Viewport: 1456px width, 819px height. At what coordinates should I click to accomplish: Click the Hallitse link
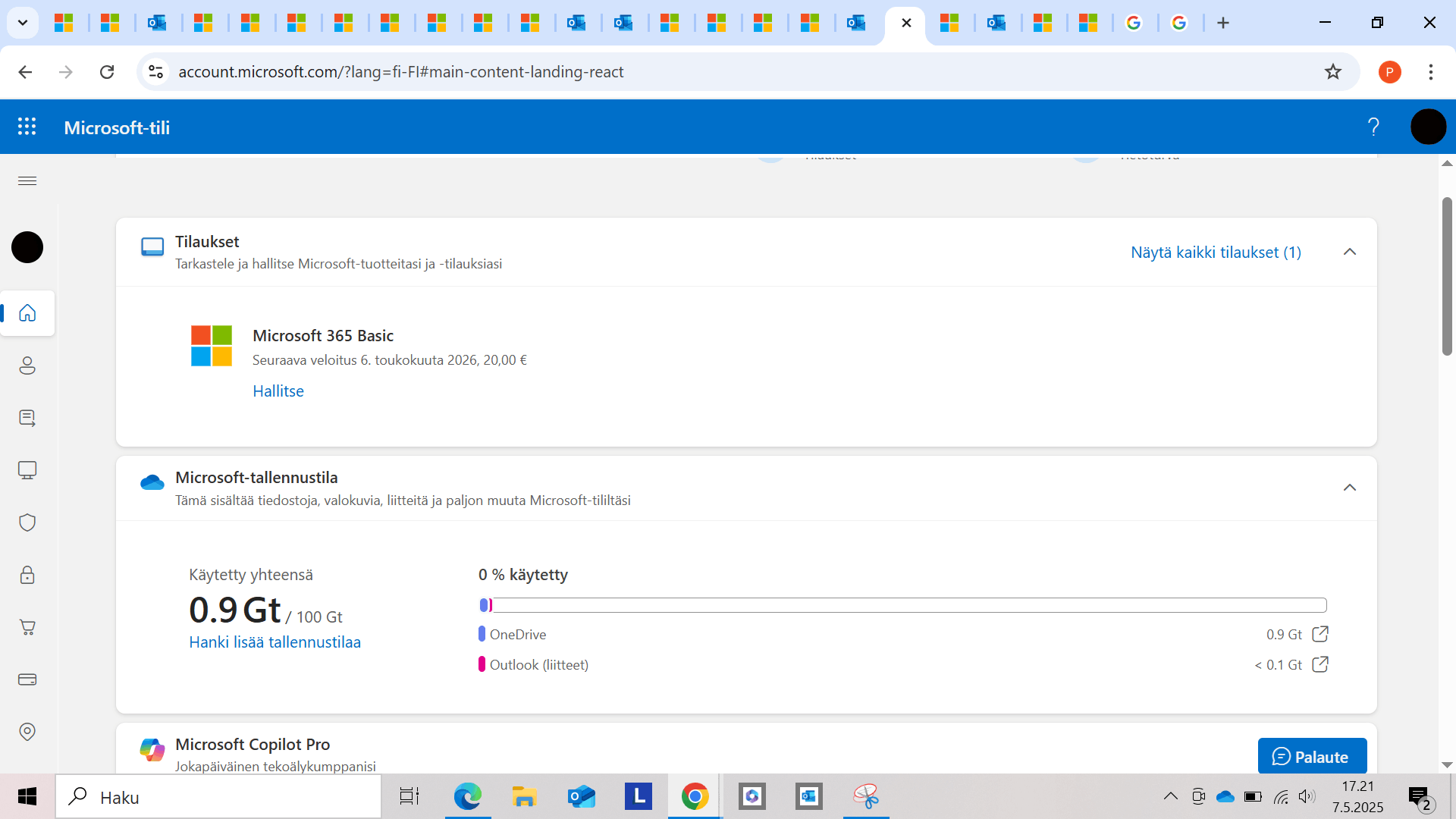point(278,391)
